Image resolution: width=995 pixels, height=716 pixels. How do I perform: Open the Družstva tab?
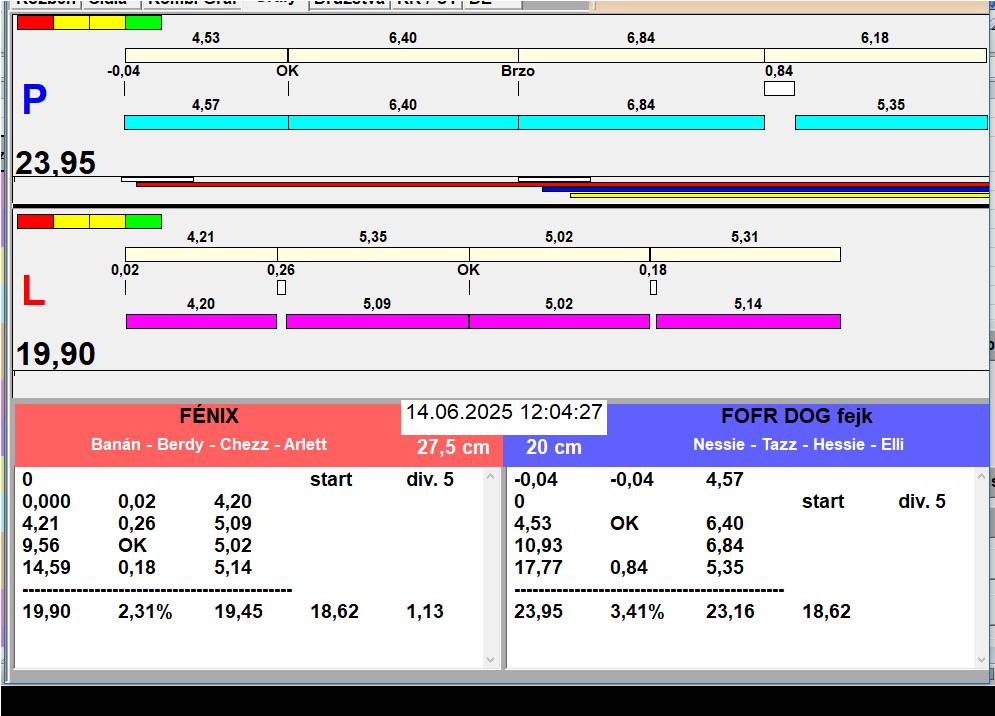coord(349,3)
